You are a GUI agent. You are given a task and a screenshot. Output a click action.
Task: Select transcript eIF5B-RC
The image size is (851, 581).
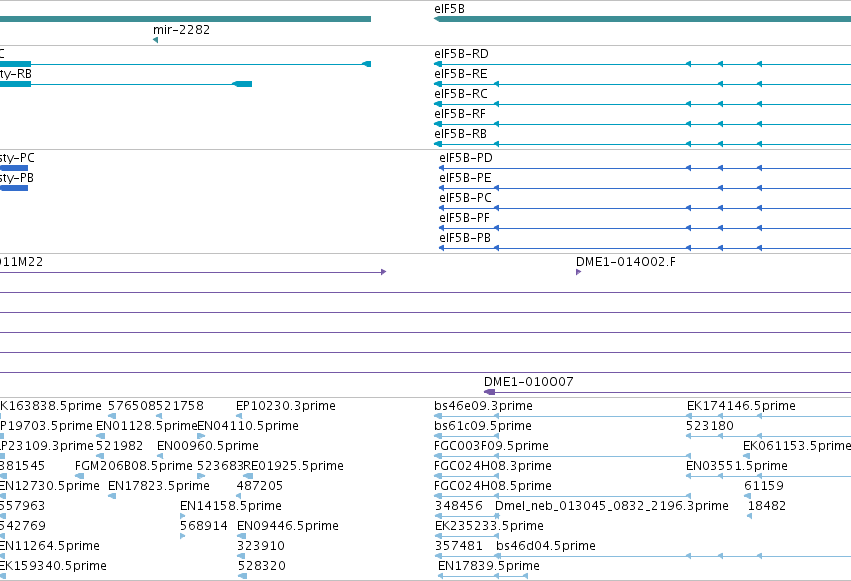pyautogui.click(x=461, y=94)
